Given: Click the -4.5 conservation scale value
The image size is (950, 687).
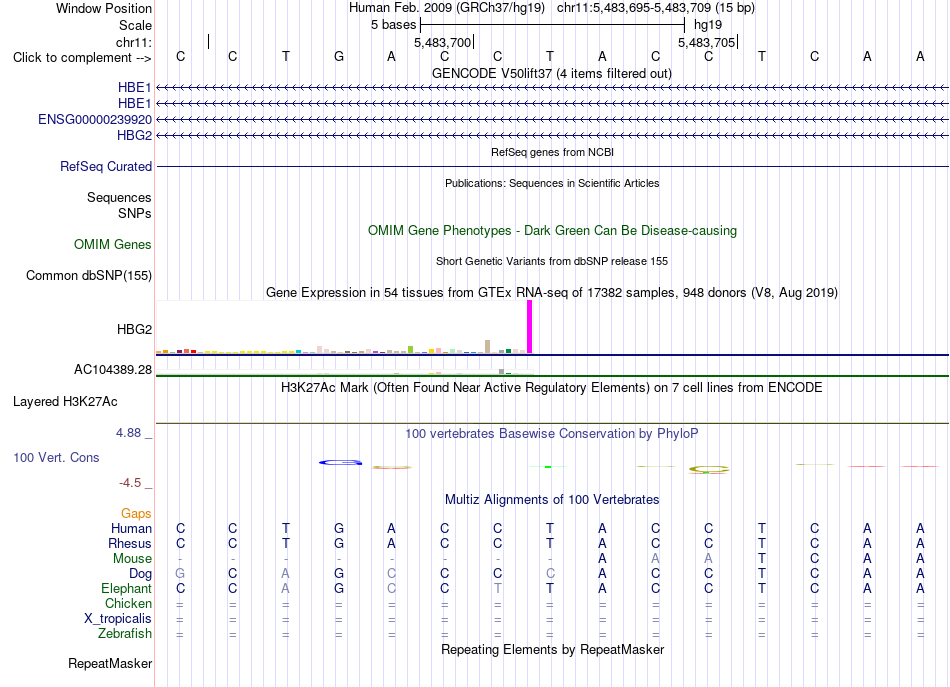Looking at the screenshot, I should [x=130, y=483].
